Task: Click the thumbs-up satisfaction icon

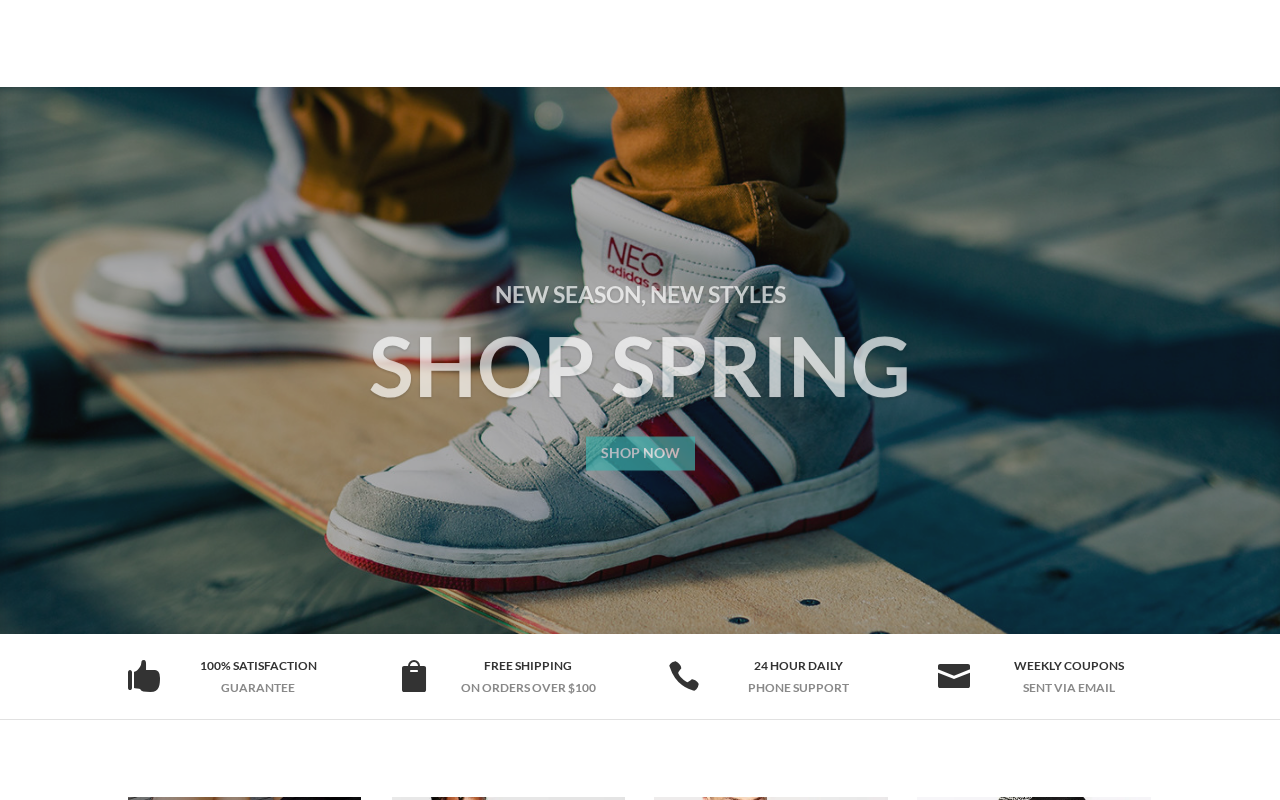Action: (144, 676)
